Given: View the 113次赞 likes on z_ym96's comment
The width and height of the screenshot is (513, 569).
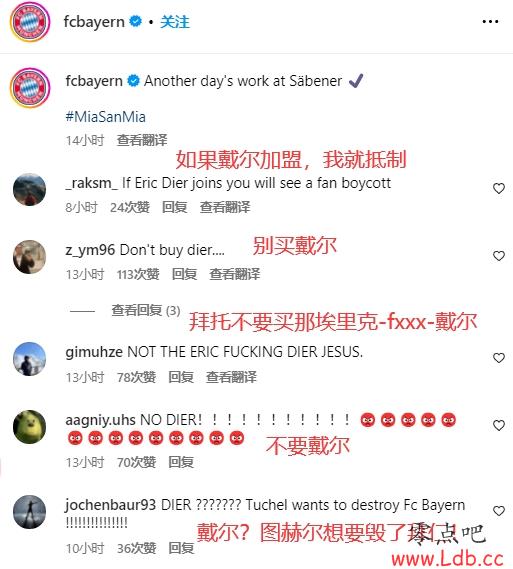Looking at the screenshot, I should [x=138, y=274].
